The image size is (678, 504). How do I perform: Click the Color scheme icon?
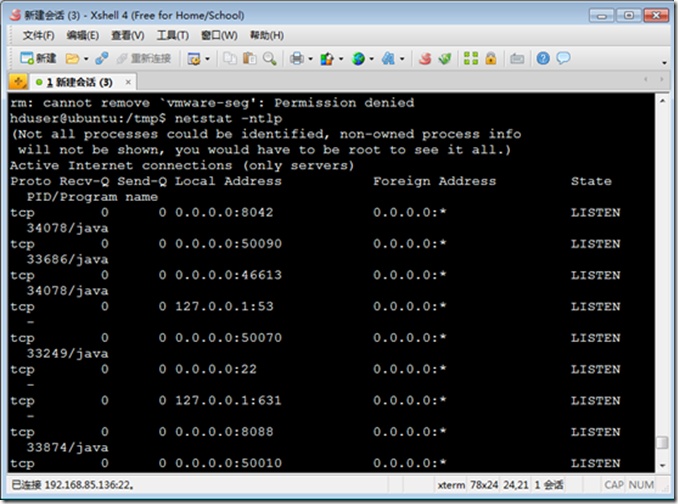point(327,58)
